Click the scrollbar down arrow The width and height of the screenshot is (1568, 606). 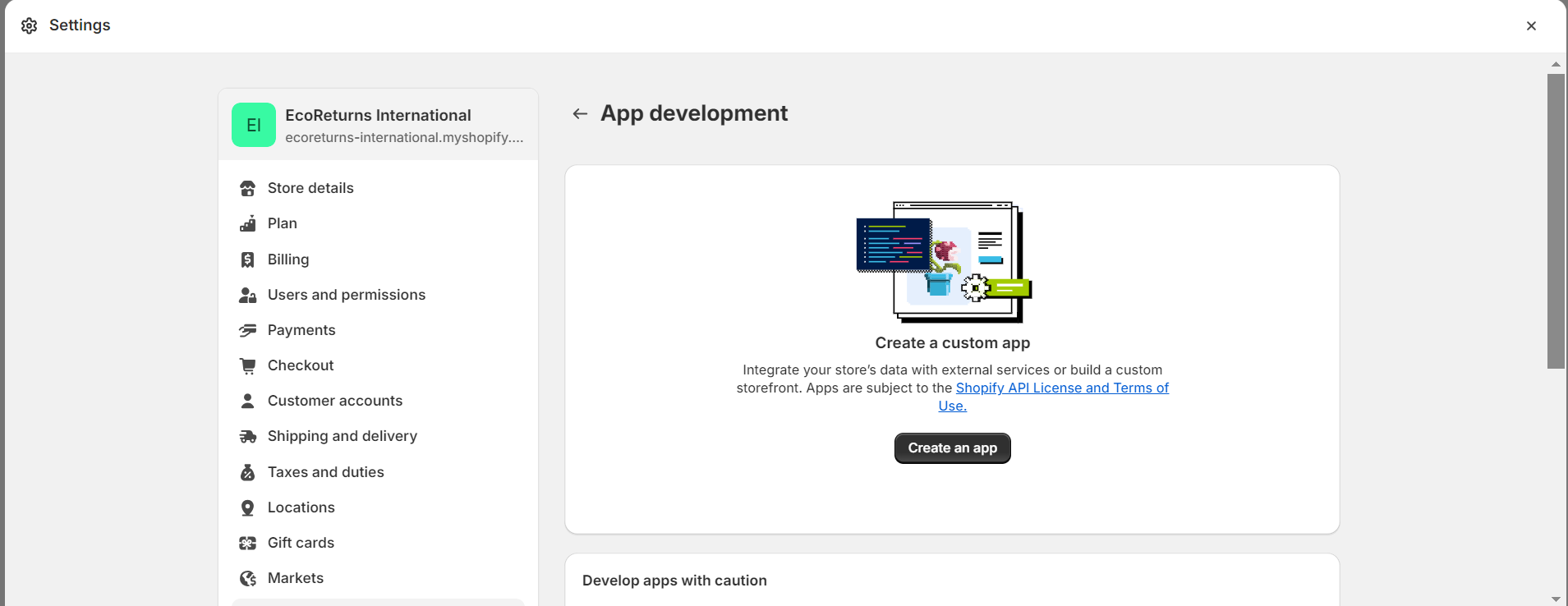[1556, 599]
